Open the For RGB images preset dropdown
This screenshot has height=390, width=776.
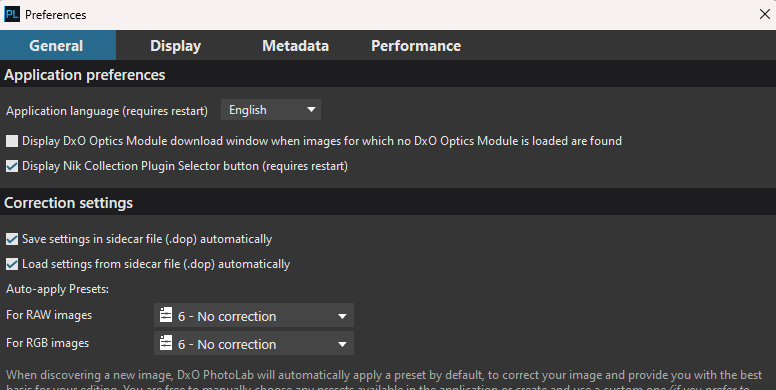254,343
